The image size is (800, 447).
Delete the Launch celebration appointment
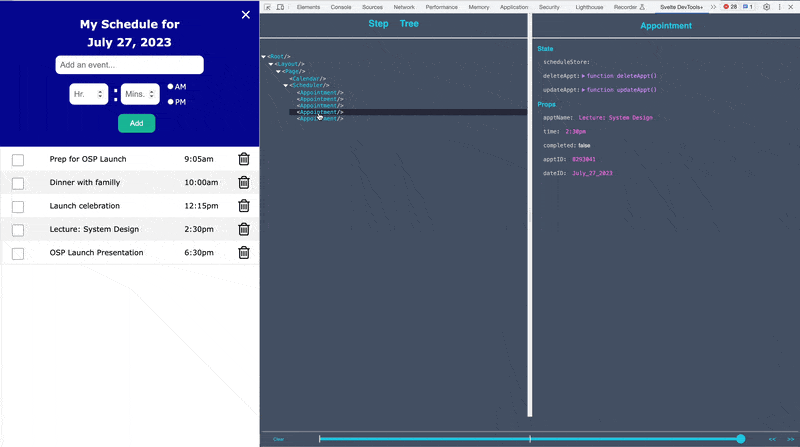click(244, 206)
